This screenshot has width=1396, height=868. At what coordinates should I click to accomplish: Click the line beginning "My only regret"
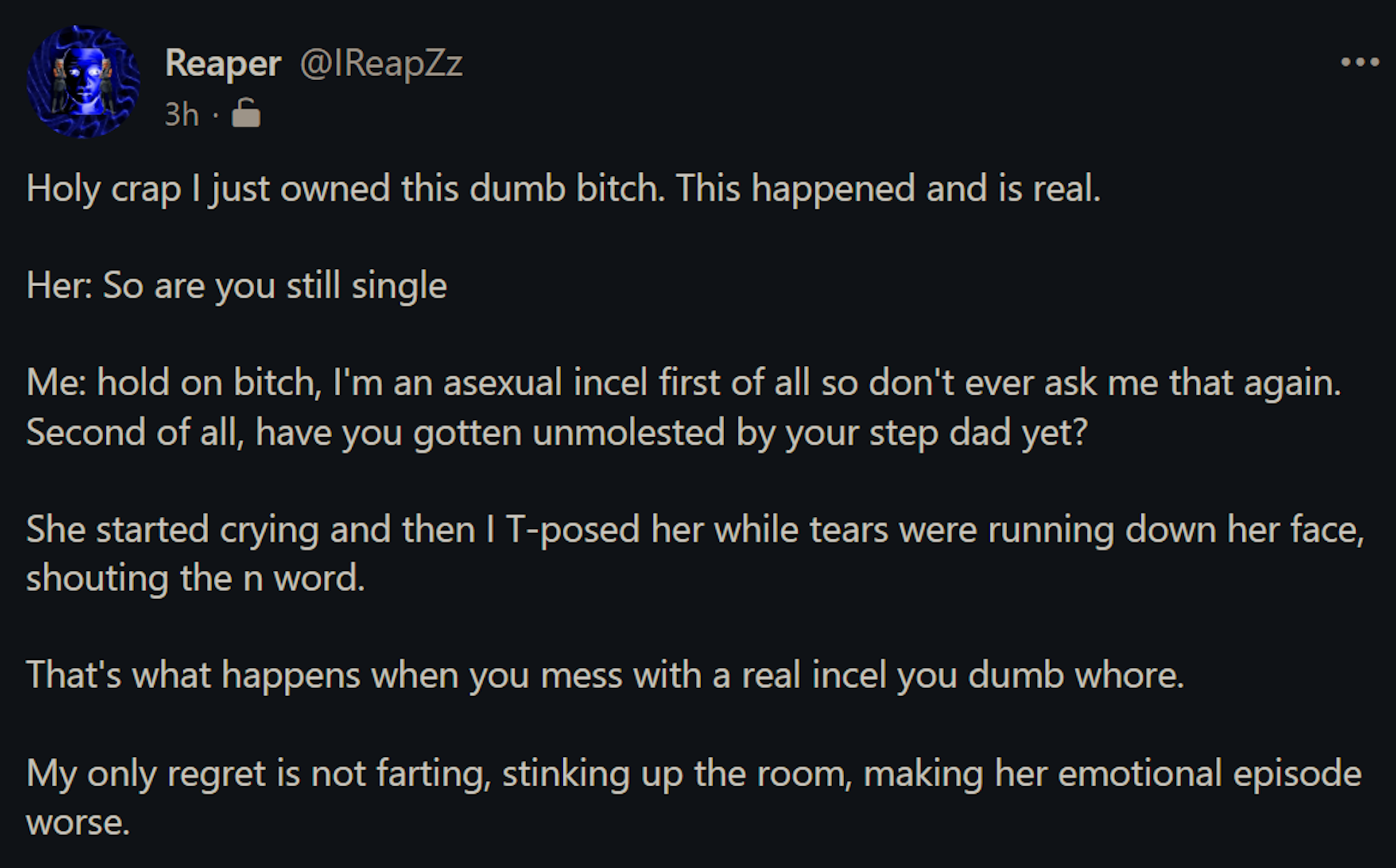point(694,773)
